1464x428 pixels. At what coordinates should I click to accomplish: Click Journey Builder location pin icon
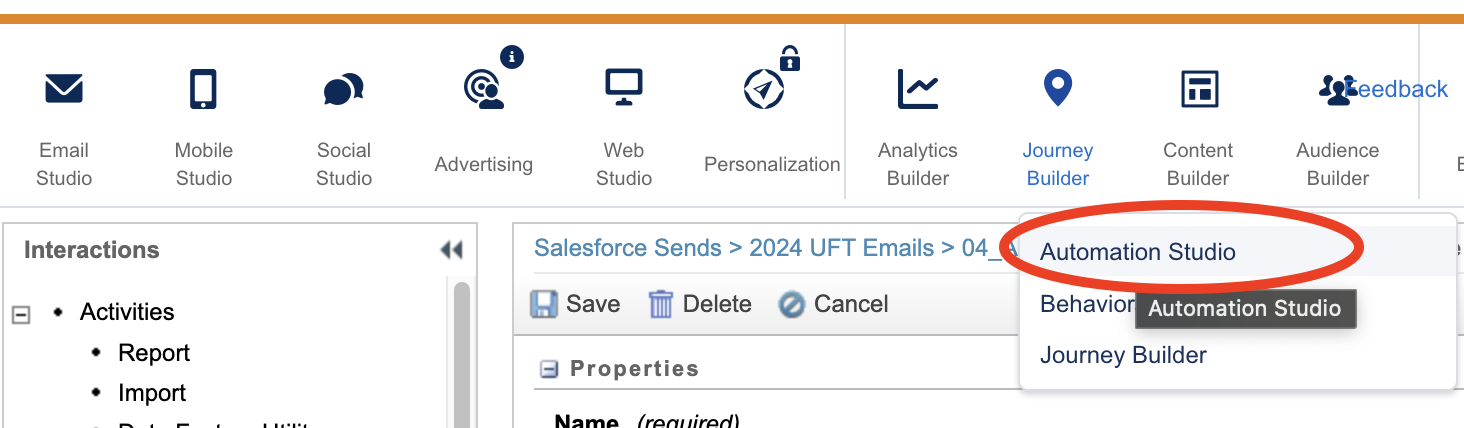(1057, 88)
